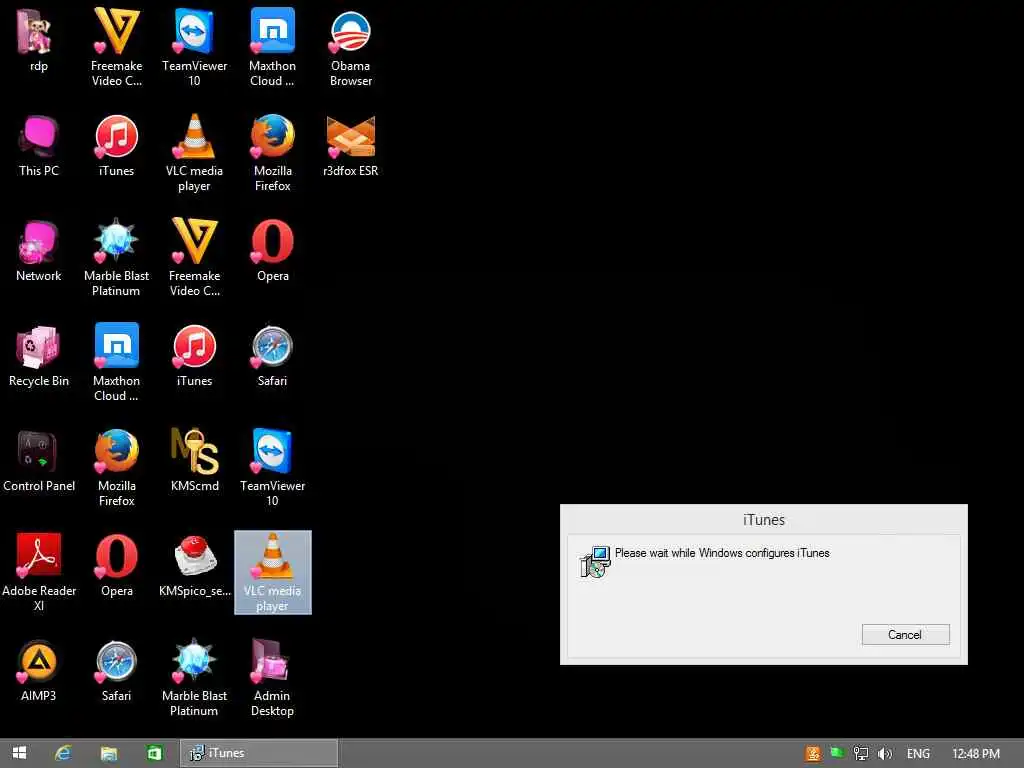The width and height of the screenshot is (1024, 768).
Task: Select the Network desktop icon
Action: (x=39, y=251)
